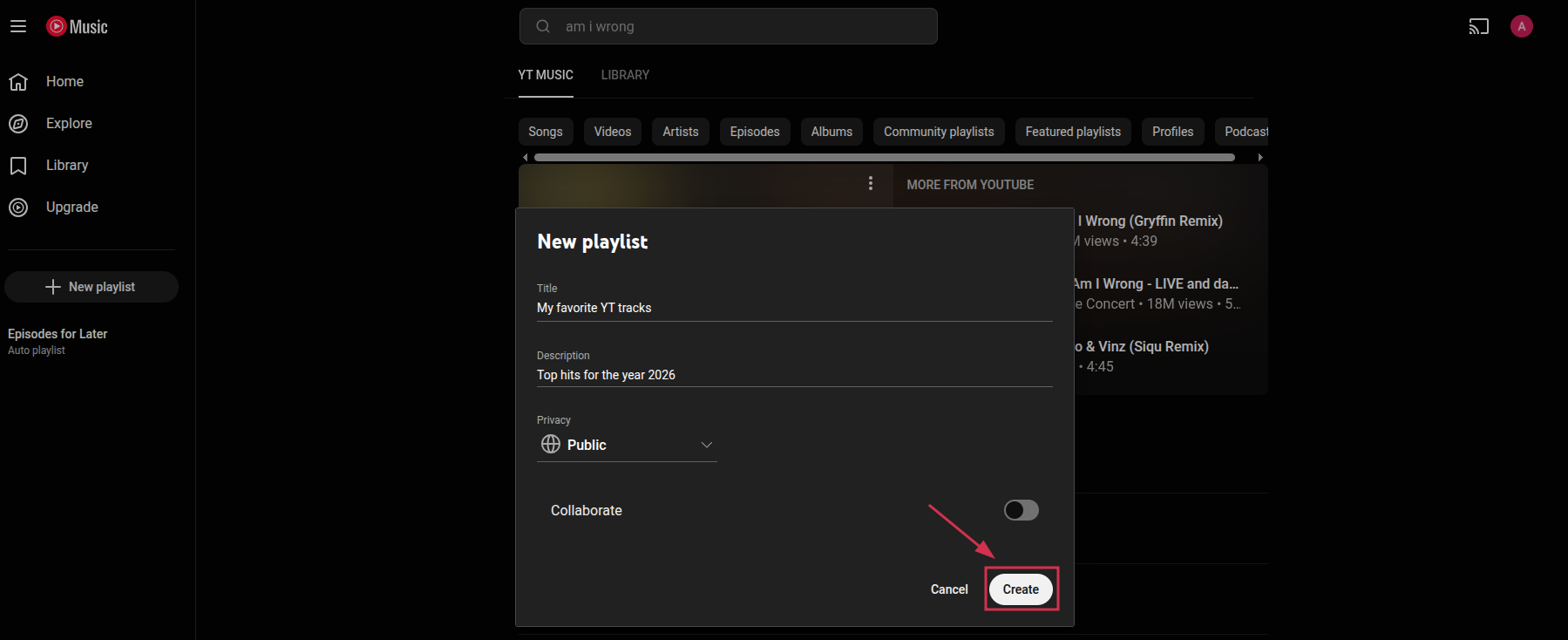This screenshot has height=640, width=1568.
Task: Filter results by Podcasts chip
Action: click(x=1242, y=132)
